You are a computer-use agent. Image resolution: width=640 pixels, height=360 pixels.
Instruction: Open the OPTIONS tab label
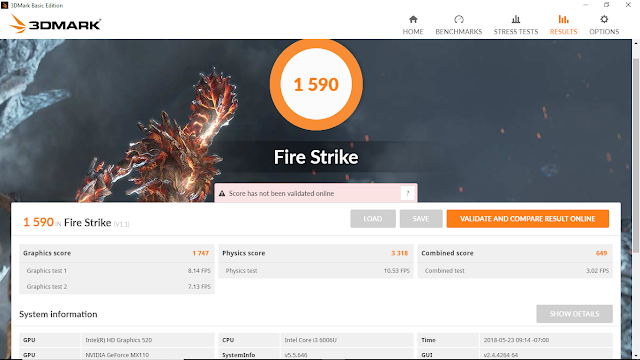pos(604,31)
